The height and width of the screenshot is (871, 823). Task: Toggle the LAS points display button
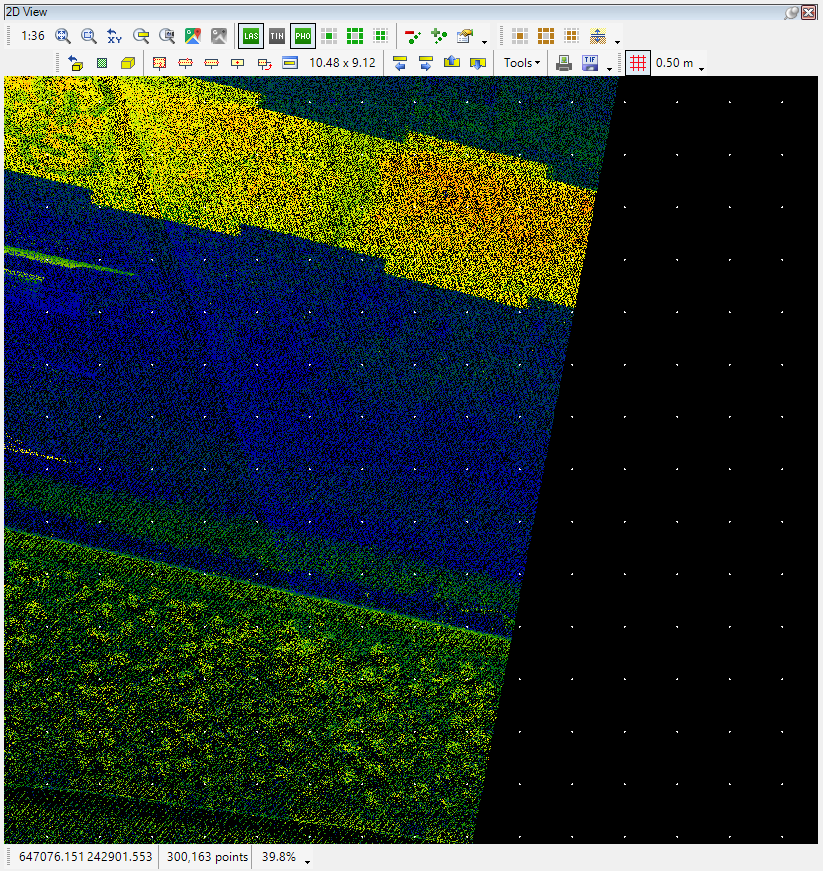coord(250,36)
